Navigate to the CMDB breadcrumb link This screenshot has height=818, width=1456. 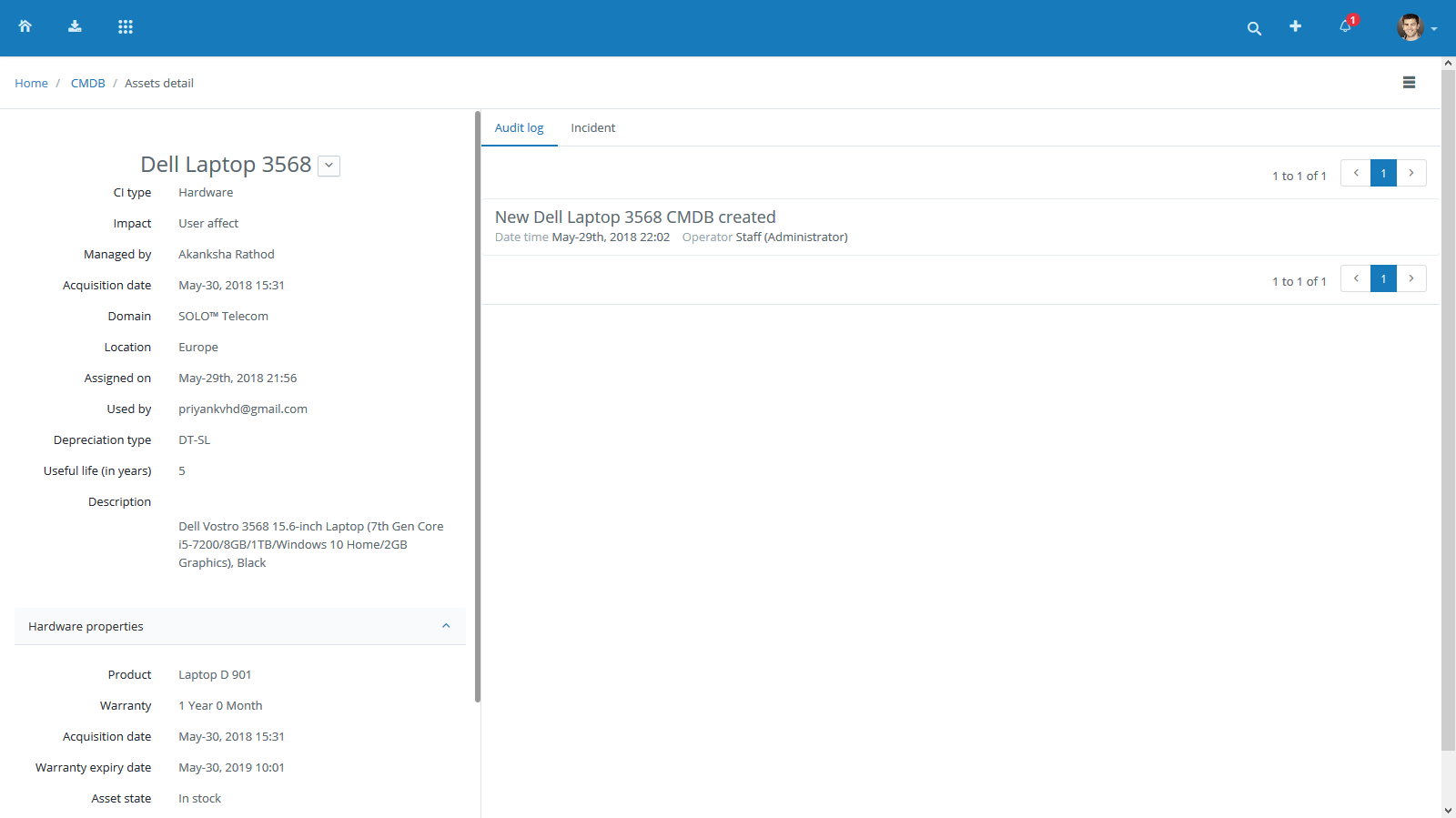(88, 84)
